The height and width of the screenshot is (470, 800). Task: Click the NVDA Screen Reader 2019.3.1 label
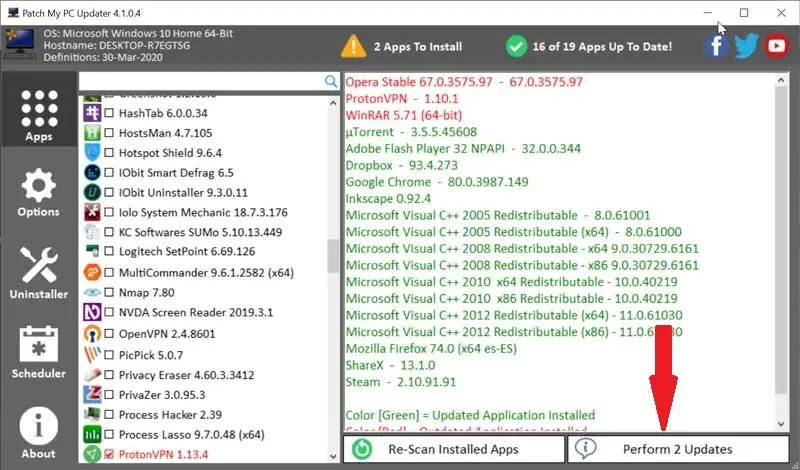pyautogui.click(x=196, y=312)
